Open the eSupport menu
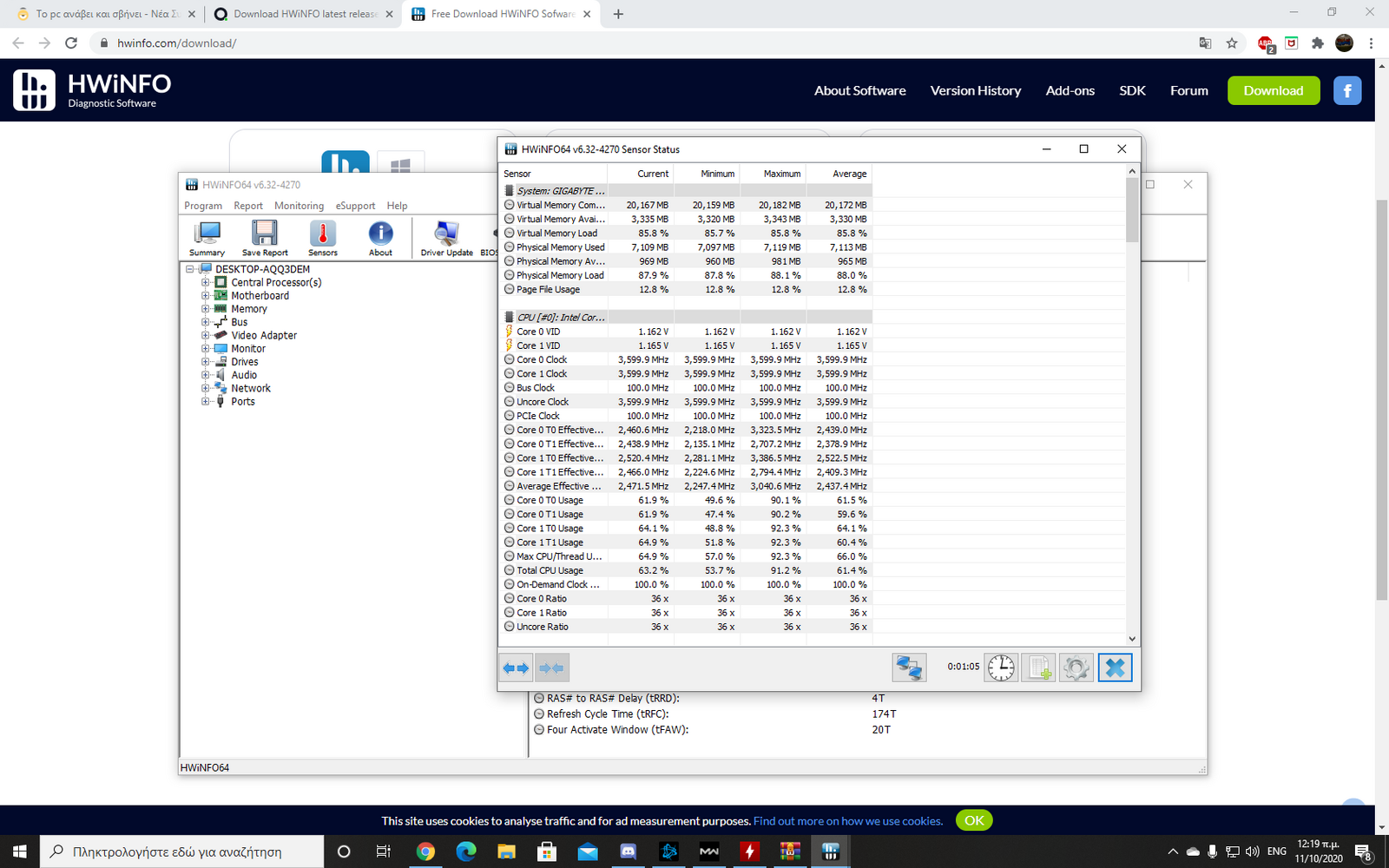 355,206
